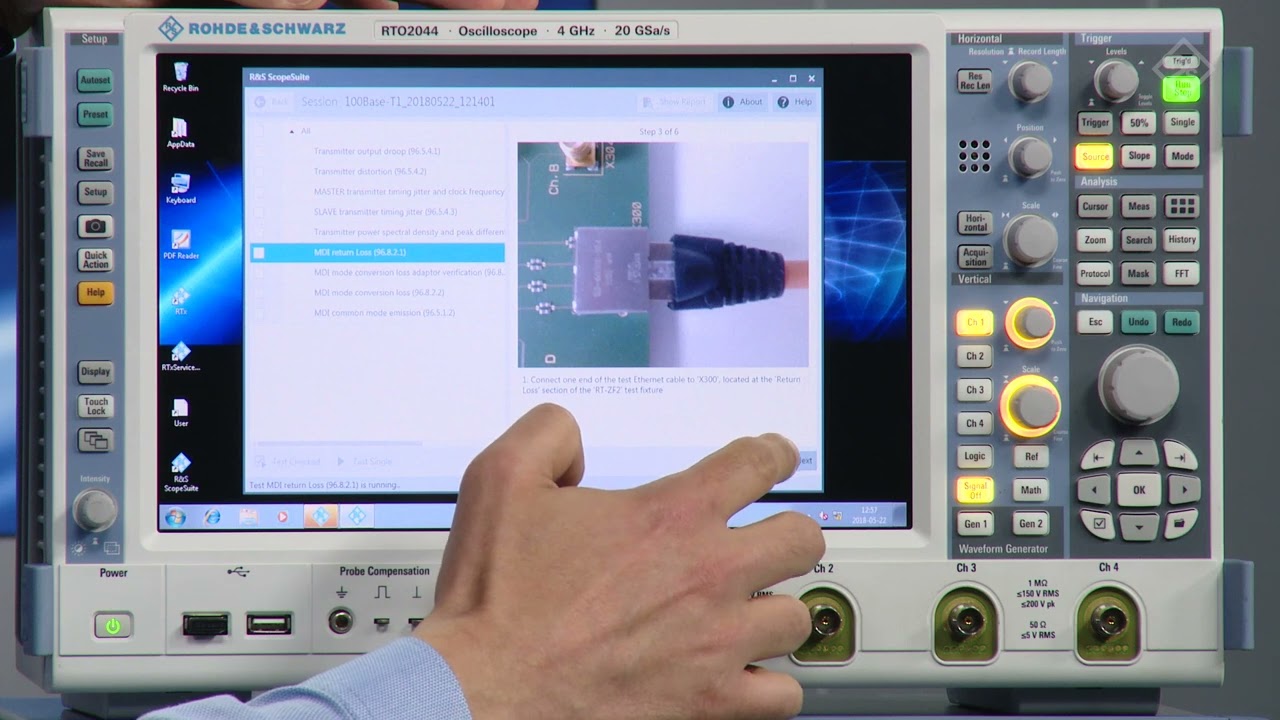Tap the Single trigger button
Viewport: 1280px width, 720px height.
[1182, 122]
